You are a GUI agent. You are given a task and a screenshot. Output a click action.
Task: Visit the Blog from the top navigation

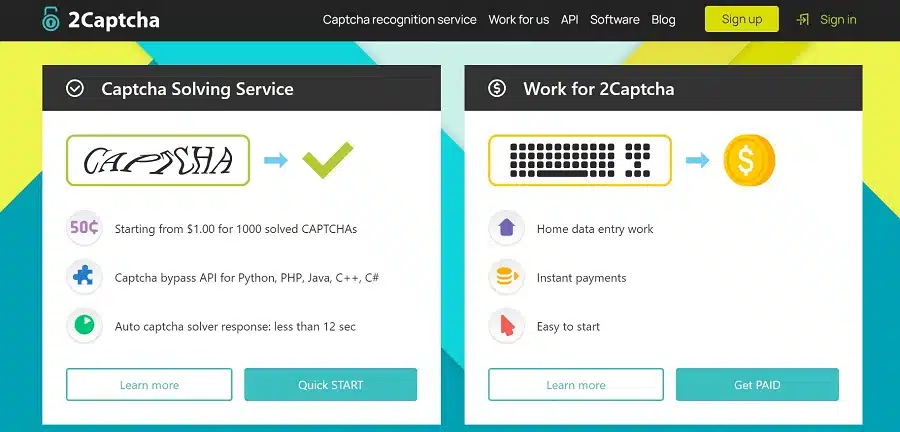[x=663, y=20]
